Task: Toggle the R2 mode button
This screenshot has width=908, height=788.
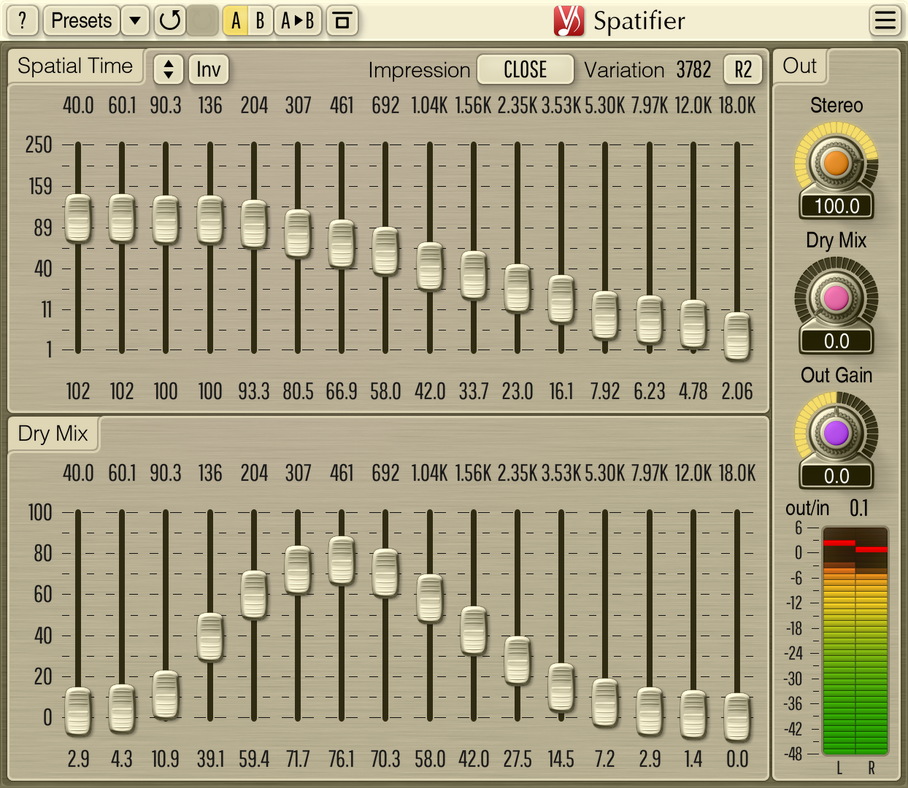Action: click(x=744, y=69)
